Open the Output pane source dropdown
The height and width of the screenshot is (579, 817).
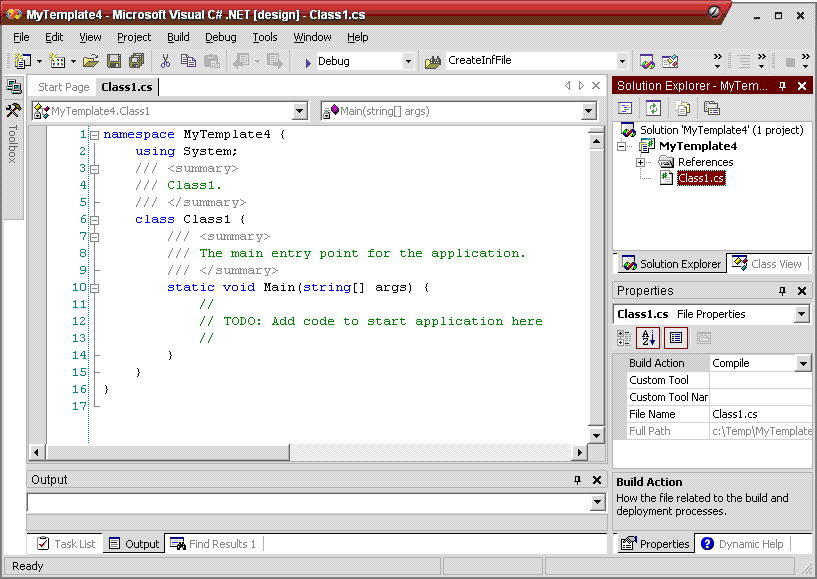[x=598, y=502]
